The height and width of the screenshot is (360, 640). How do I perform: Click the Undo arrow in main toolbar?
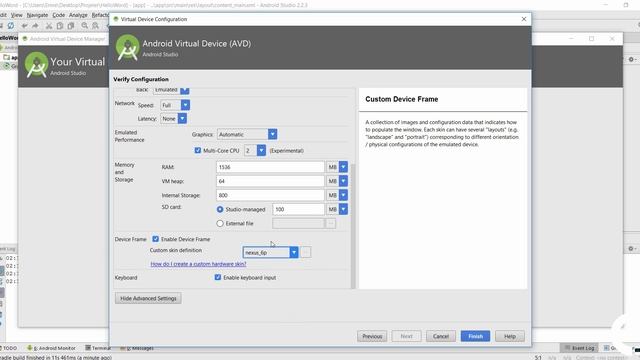point(24,26)
